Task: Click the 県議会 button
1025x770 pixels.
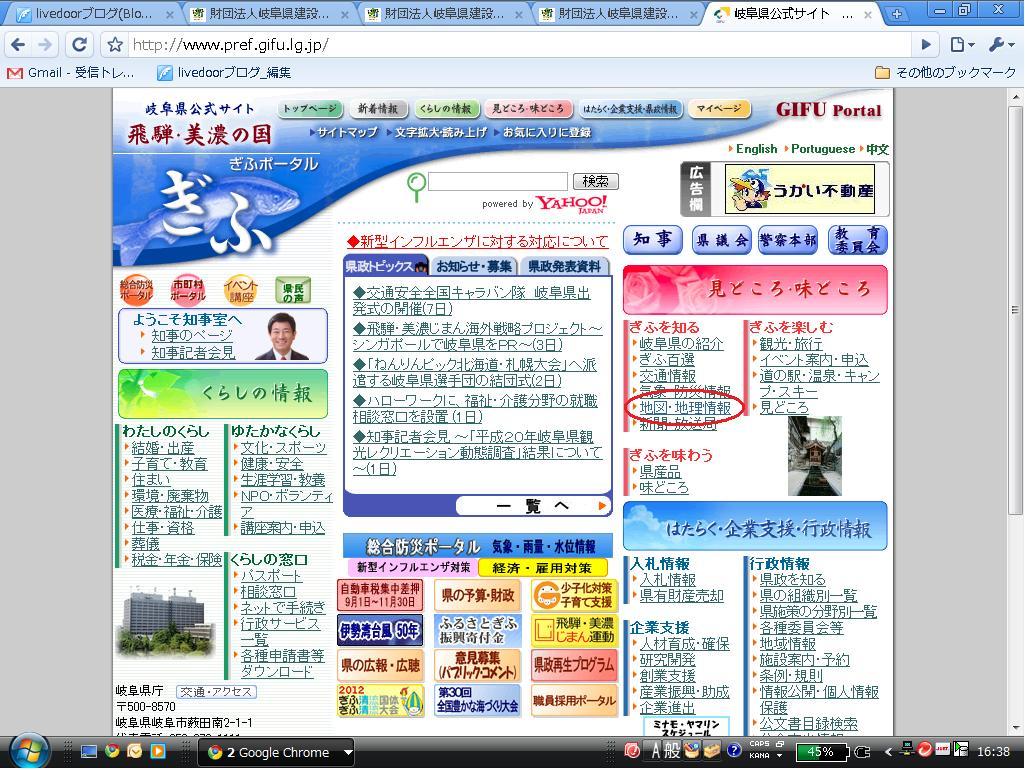Action: pyautogui.click(x=722, y=240)
